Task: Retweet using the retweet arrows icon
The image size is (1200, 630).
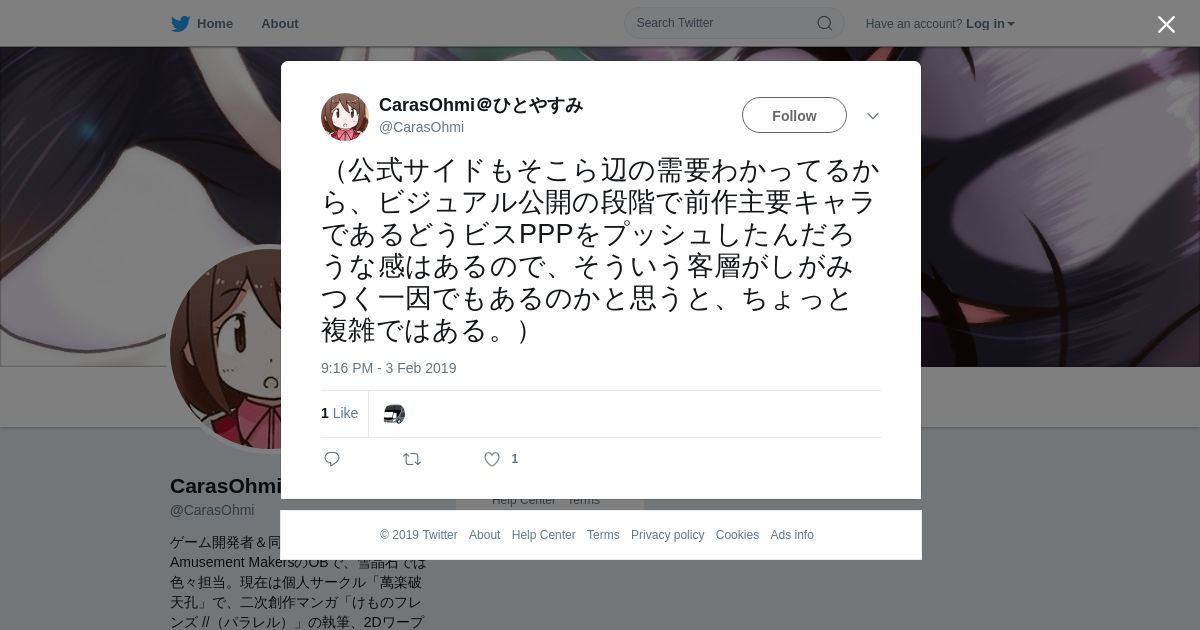Action: point(412,459)
